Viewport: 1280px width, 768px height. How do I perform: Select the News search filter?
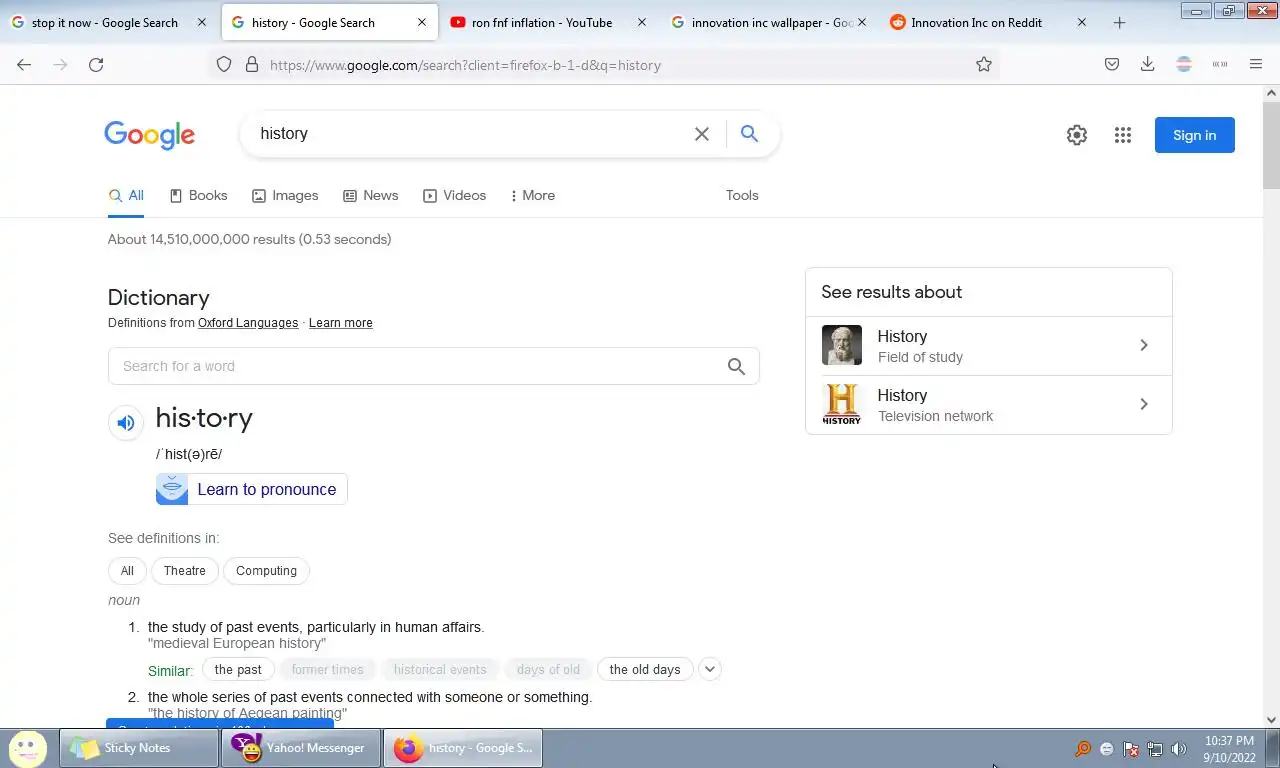(370, 195)
